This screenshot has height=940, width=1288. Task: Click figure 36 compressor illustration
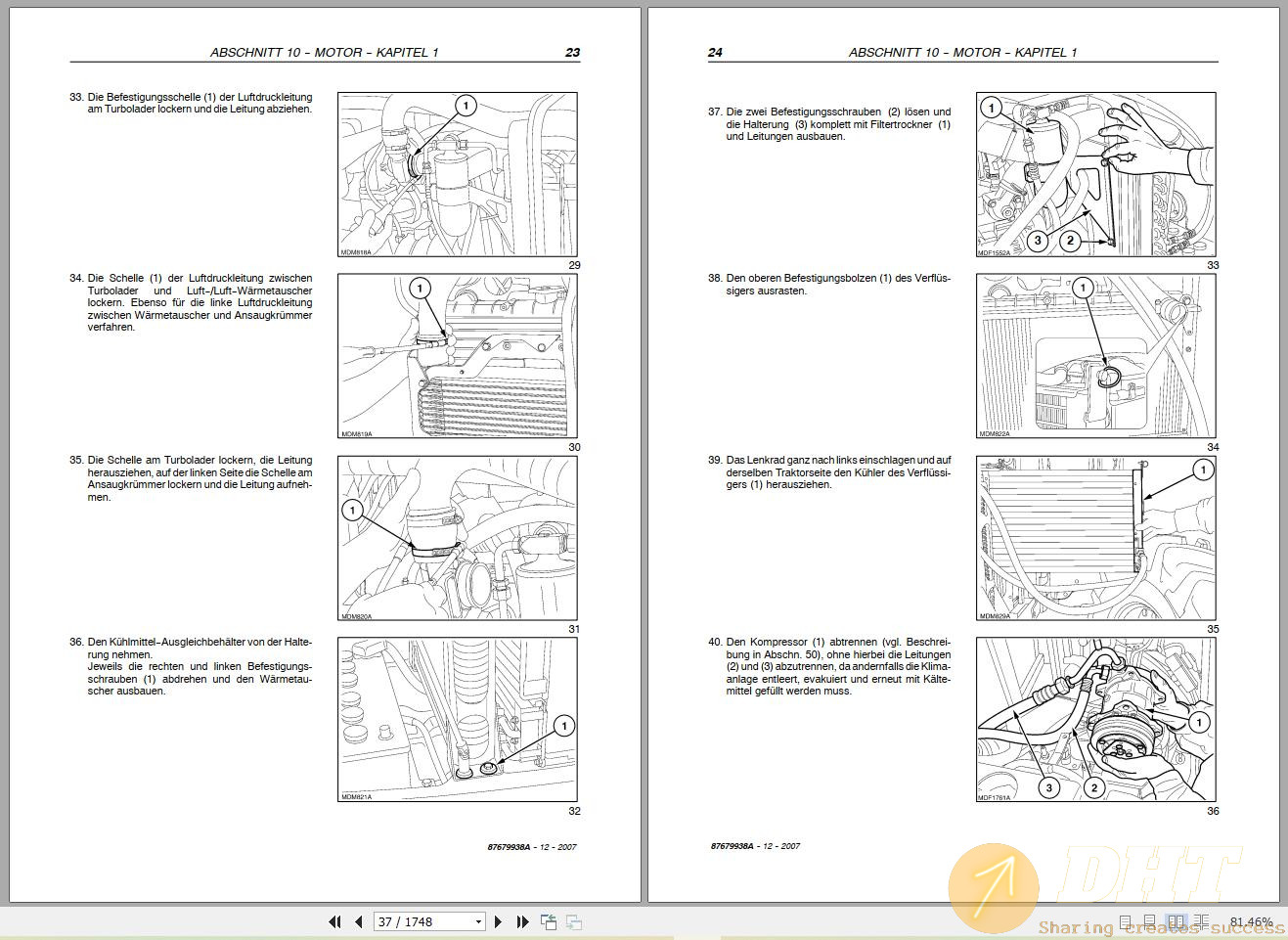1095,720
